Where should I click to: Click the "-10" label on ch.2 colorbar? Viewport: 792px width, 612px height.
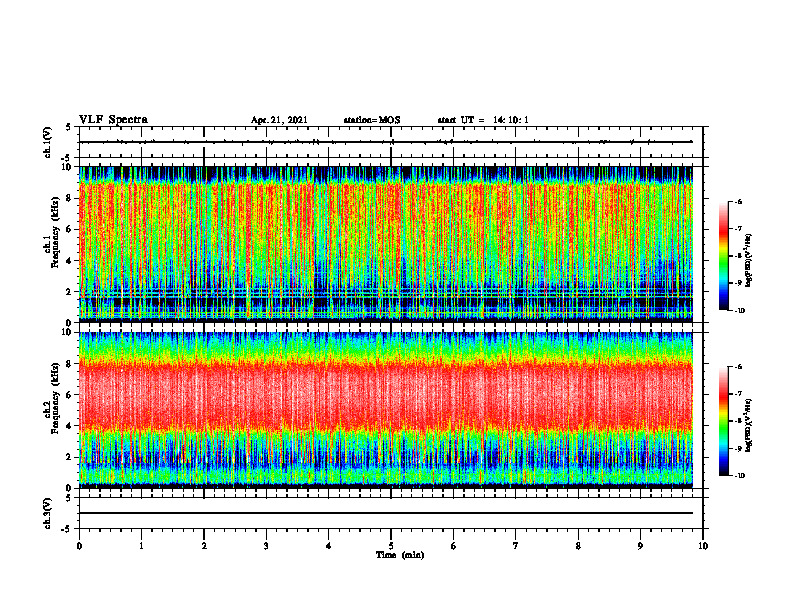coord(739,476)
